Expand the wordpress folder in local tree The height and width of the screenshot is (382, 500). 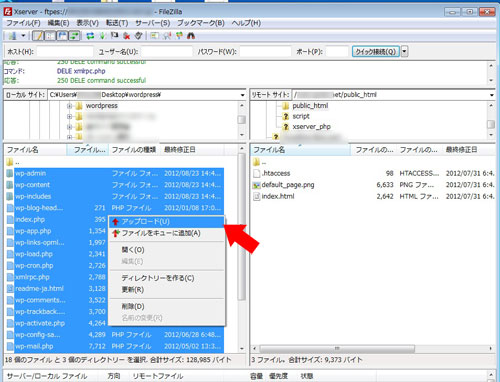click(x=69, y=106)
